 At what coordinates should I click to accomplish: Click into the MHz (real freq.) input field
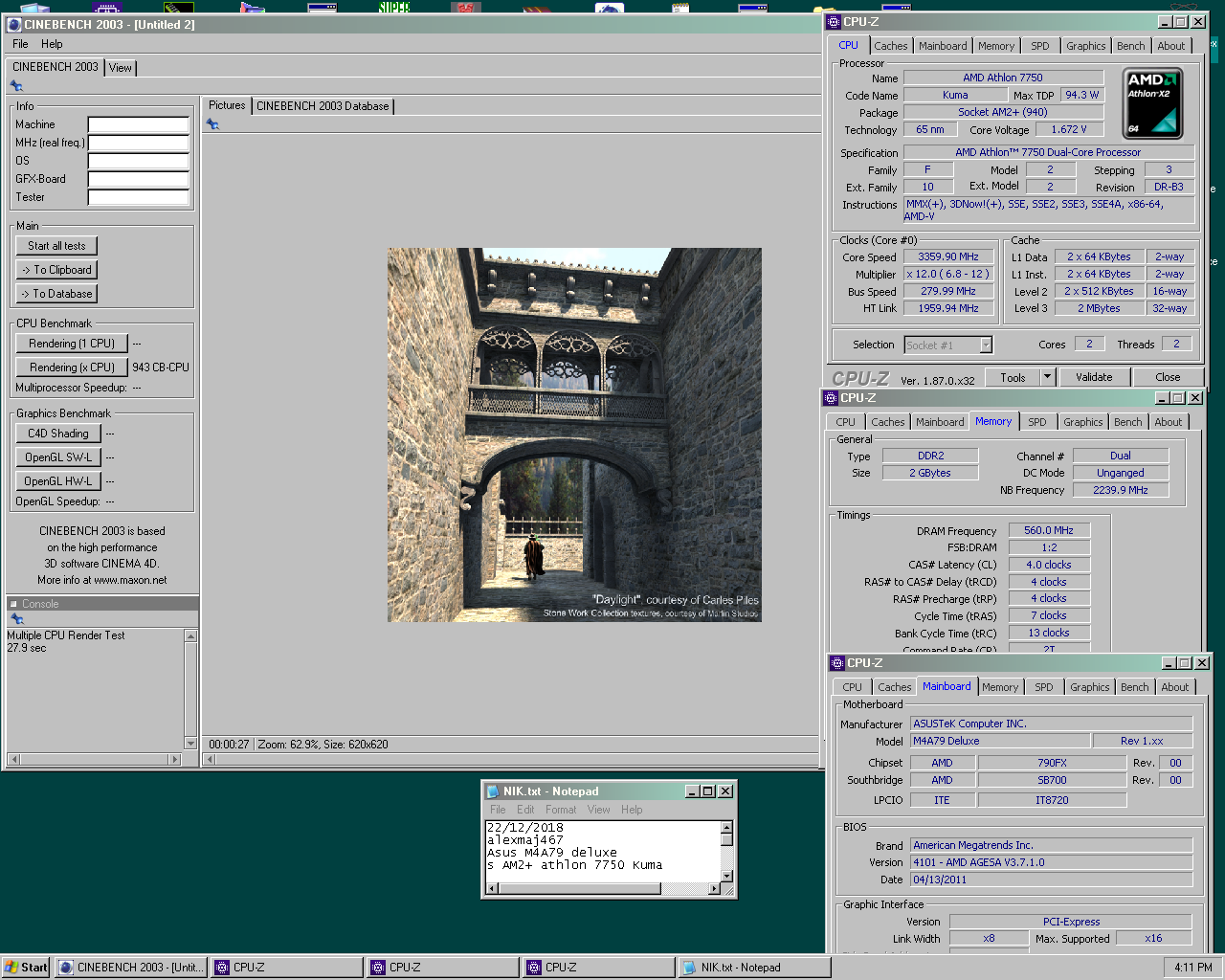pos(138,143)
